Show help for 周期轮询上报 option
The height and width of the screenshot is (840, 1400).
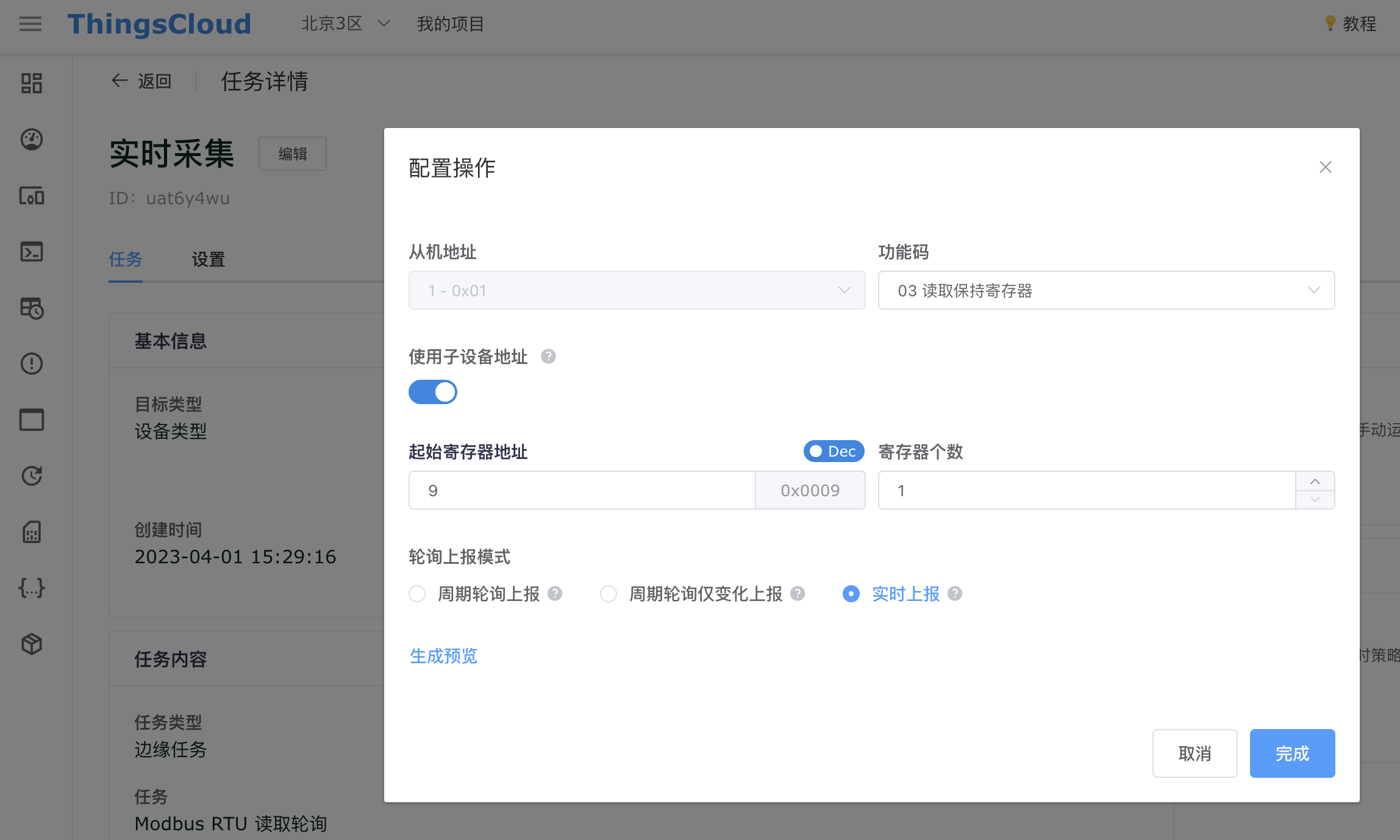pos(555,593)
